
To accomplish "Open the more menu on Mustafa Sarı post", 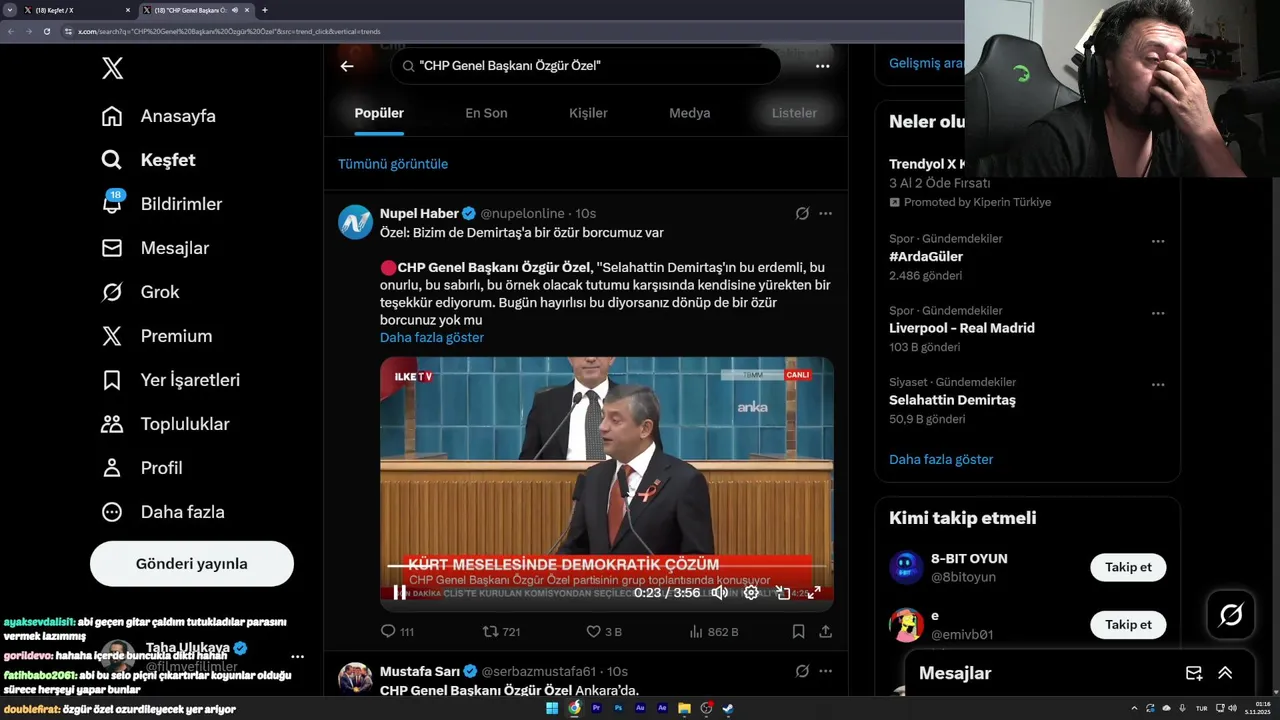I will click(825, 671).
